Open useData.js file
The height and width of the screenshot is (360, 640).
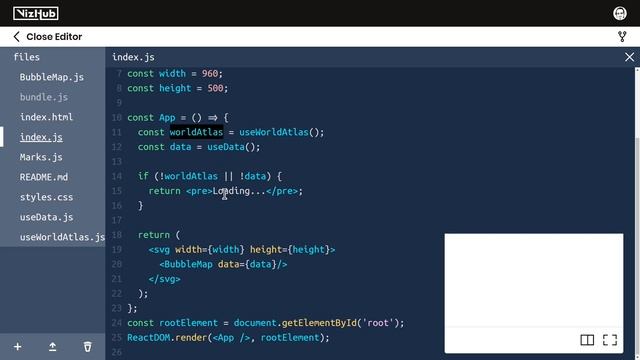click(46, 217)
